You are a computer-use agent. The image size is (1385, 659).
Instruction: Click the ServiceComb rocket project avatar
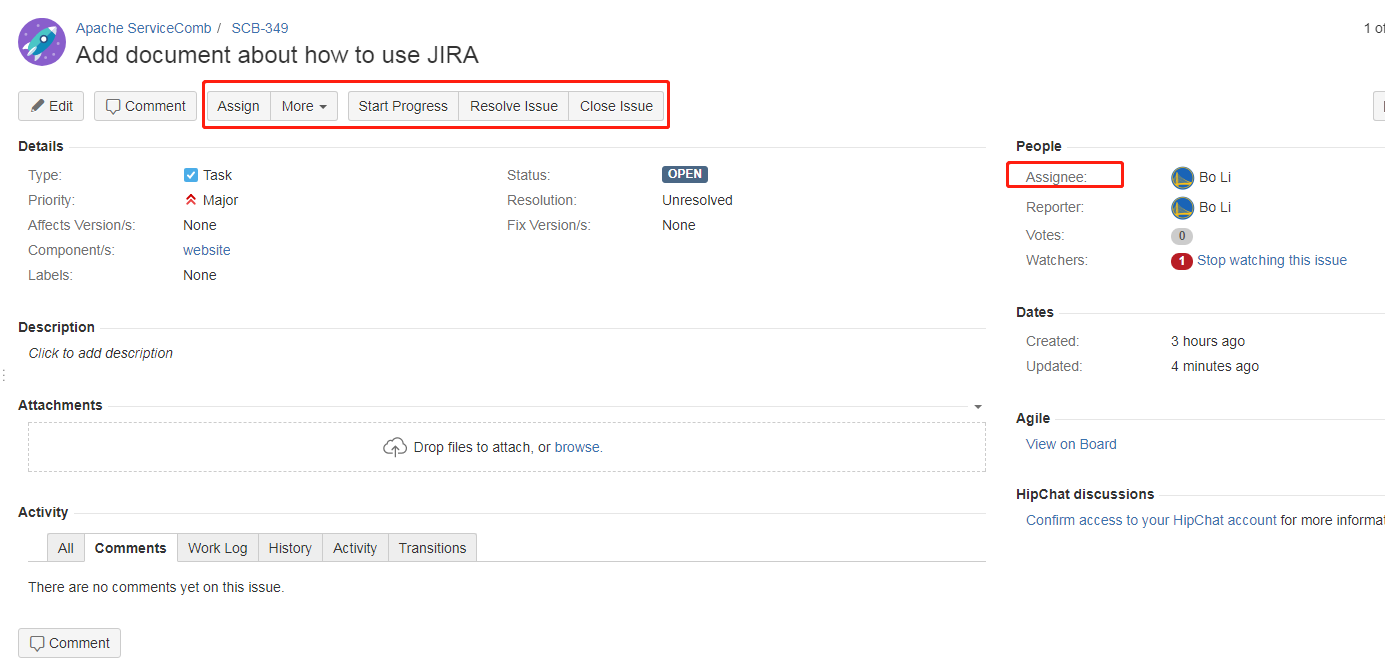point(42,42)
